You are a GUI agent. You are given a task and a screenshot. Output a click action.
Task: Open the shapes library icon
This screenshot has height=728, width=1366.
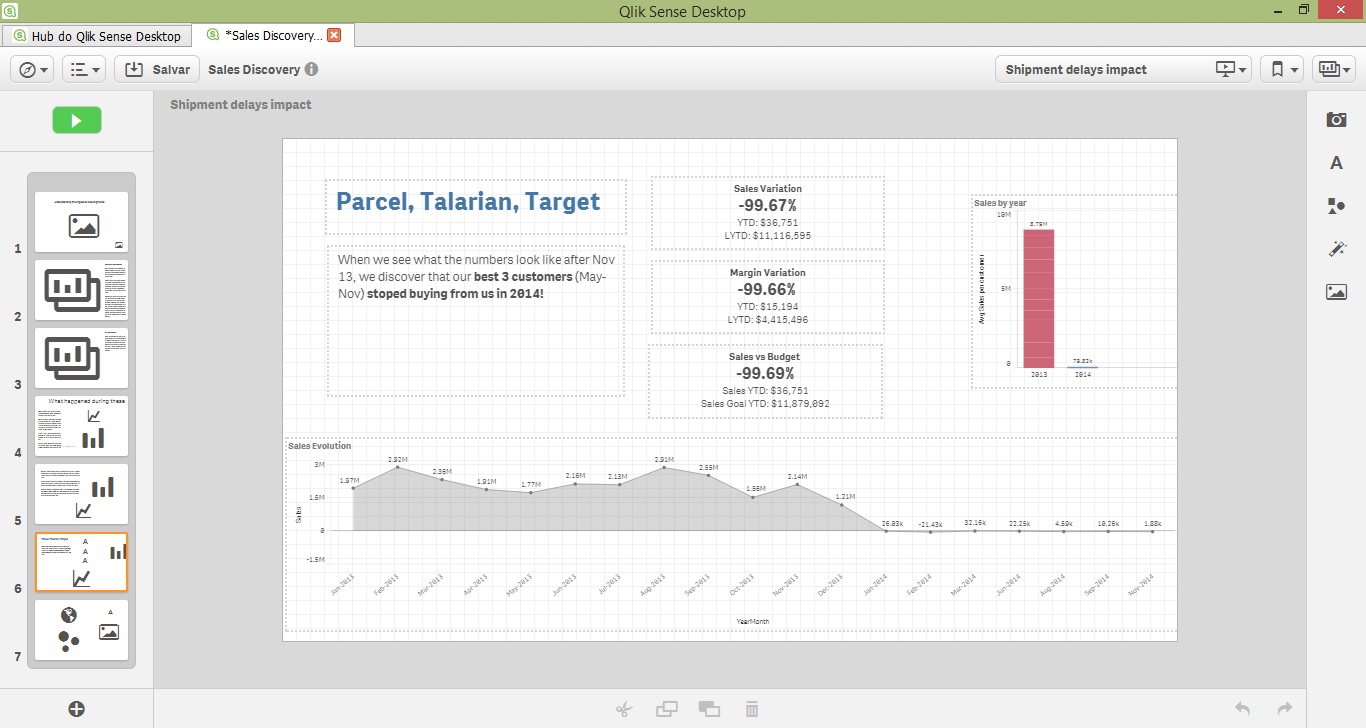(1336, 206)
